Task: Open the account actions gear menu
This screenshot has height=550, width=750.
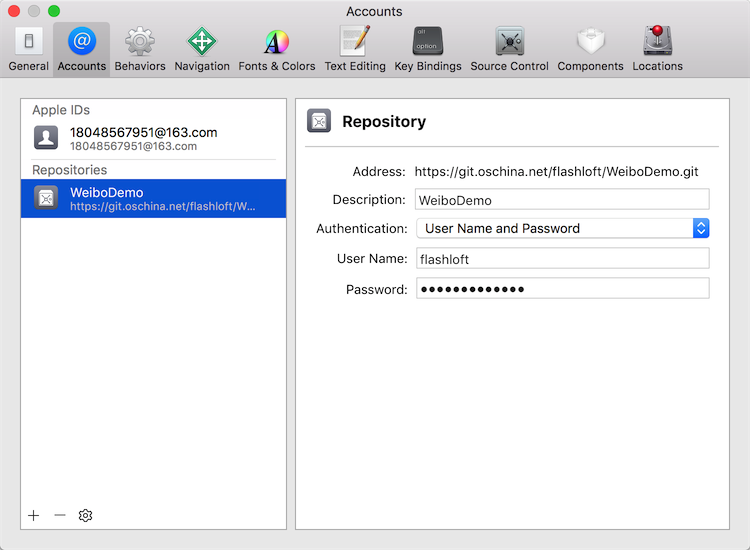Action: coord(85,516)
